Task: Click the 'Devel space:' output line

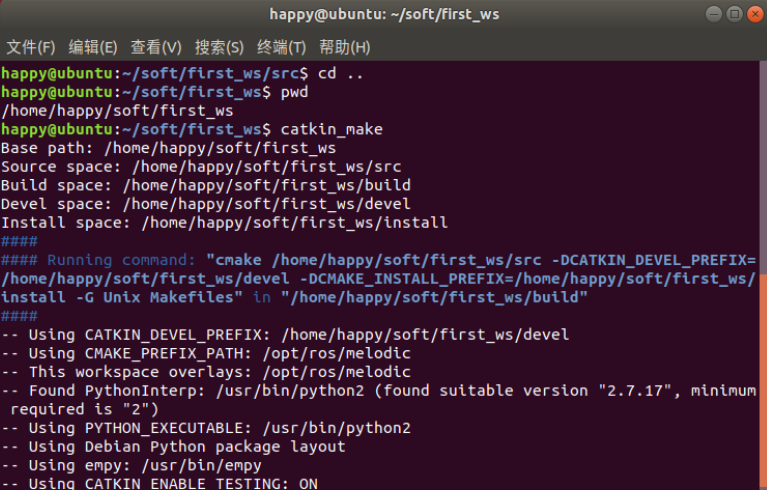Action: [206, 204]
